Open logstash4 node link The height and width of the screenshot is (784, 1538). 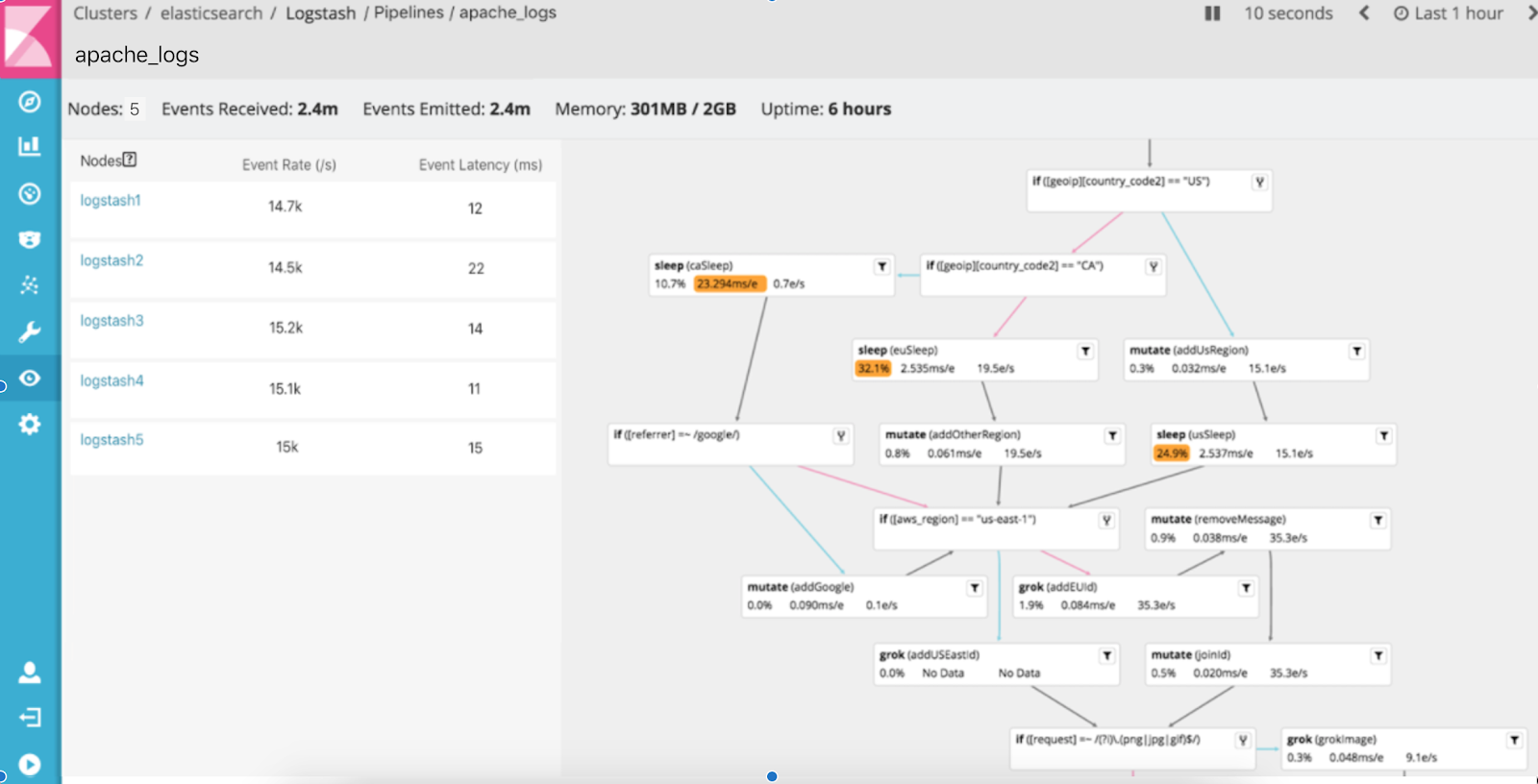pos(112,380)
